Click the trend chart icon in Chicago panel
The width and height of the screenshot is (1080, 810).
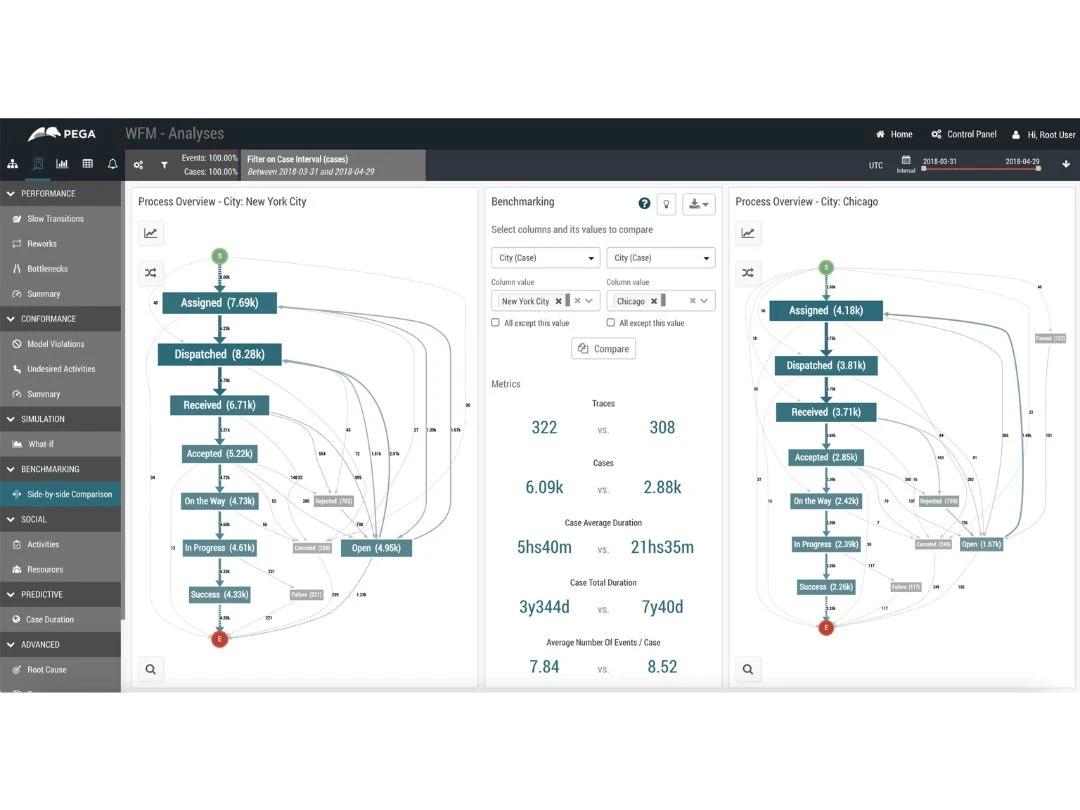(747, 233)
